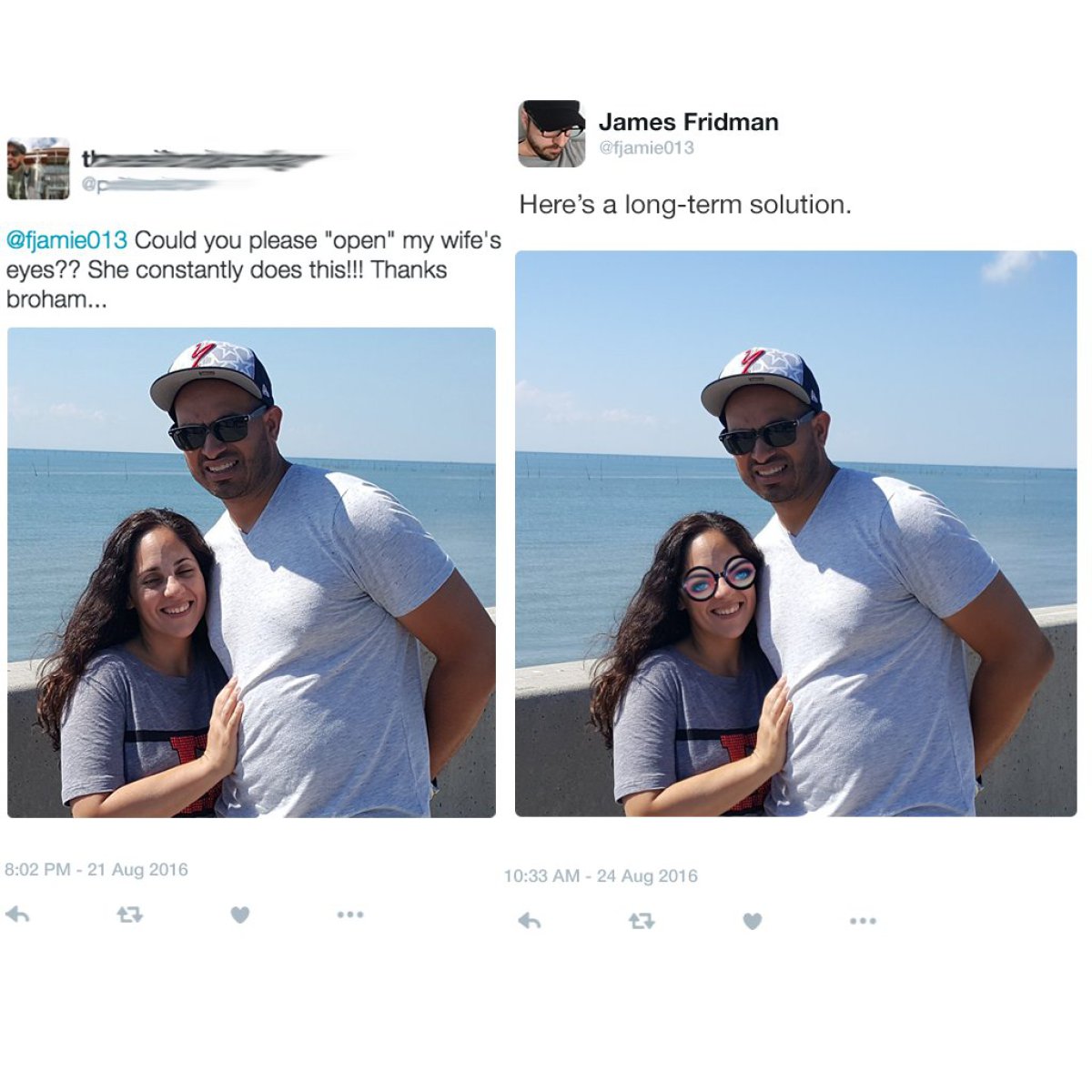Retweet the 21 Aug 2016 tweet
This screenshot has height=1092, width=1092.
(129, 915)
